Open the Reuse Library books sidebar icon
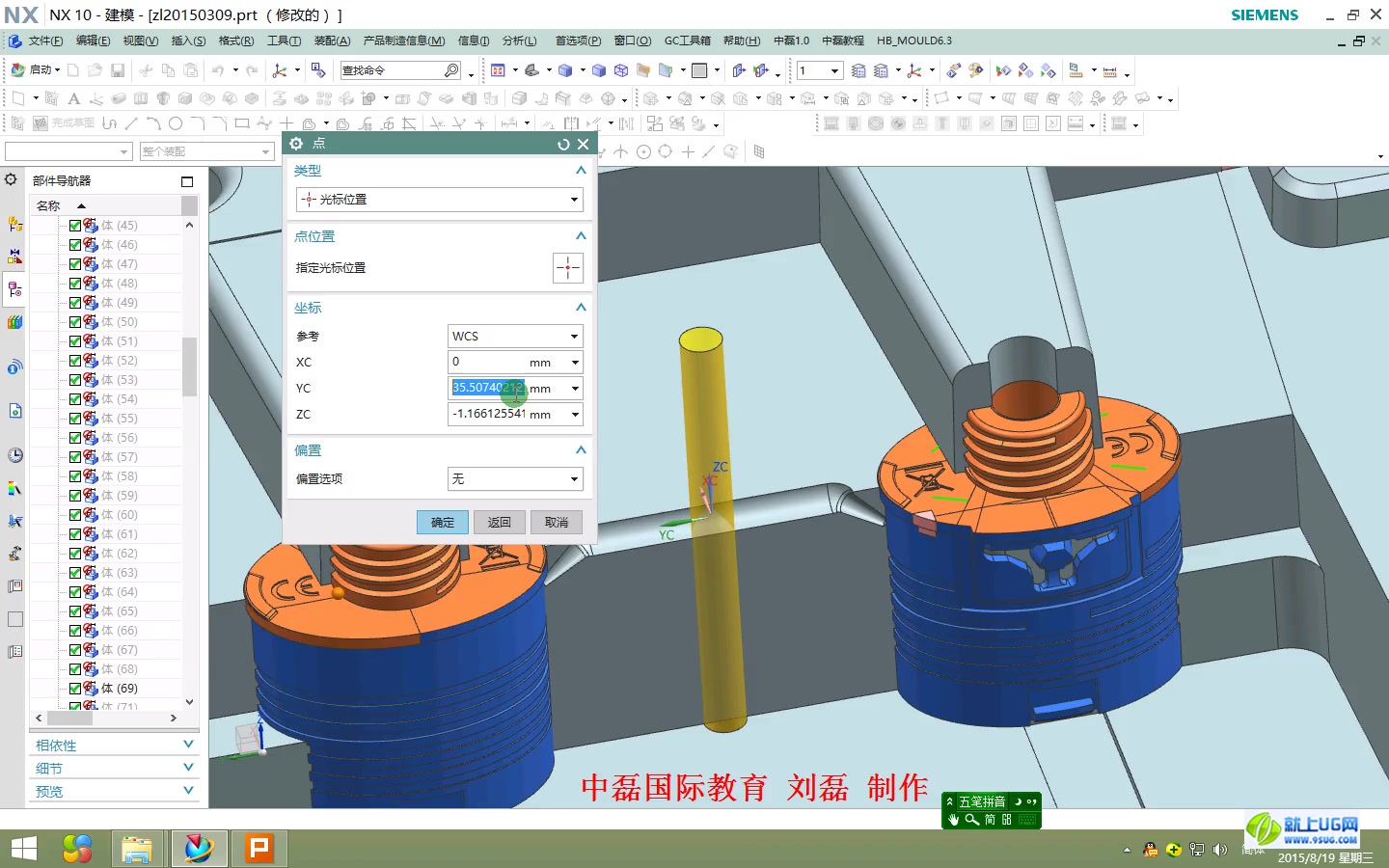This screenshot has height=868, width=1389. pos(14,322)
